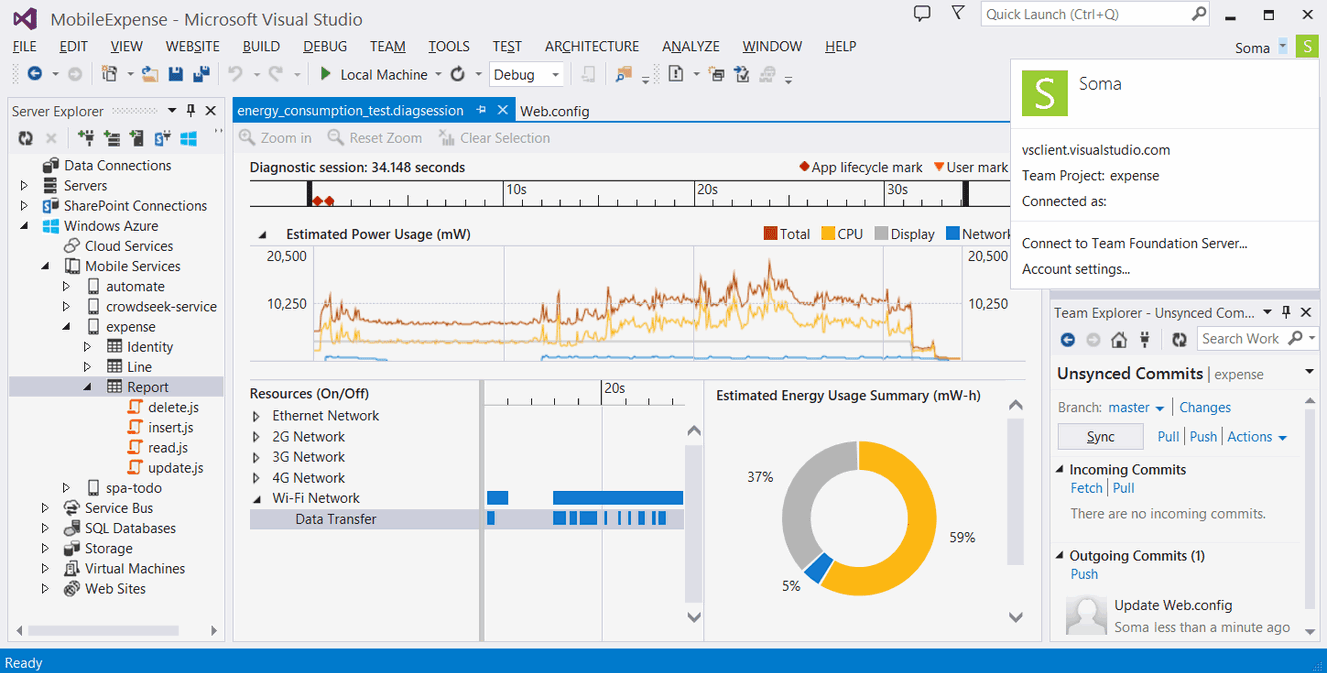The height and width of the screenshot is (673, 1327).
Task: Click the Refresh icon next to Local Machine
Action: pyautogui.click(x=458, y=74)
